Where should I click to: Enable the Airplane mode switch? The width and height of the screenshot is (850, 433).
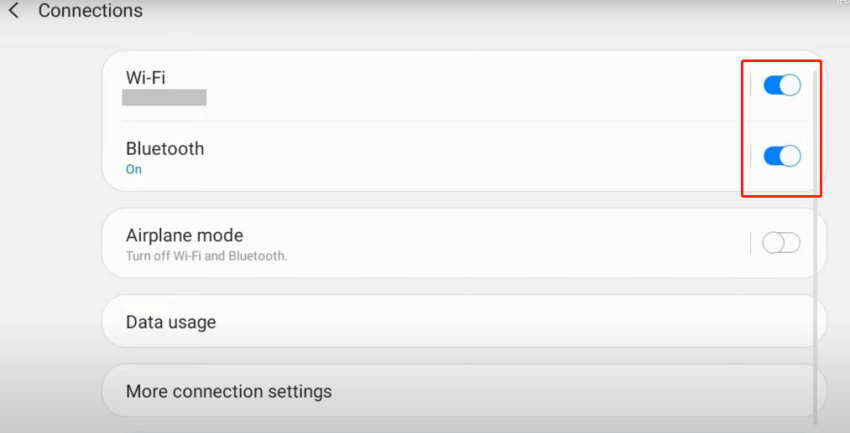[x=781, y=243]
